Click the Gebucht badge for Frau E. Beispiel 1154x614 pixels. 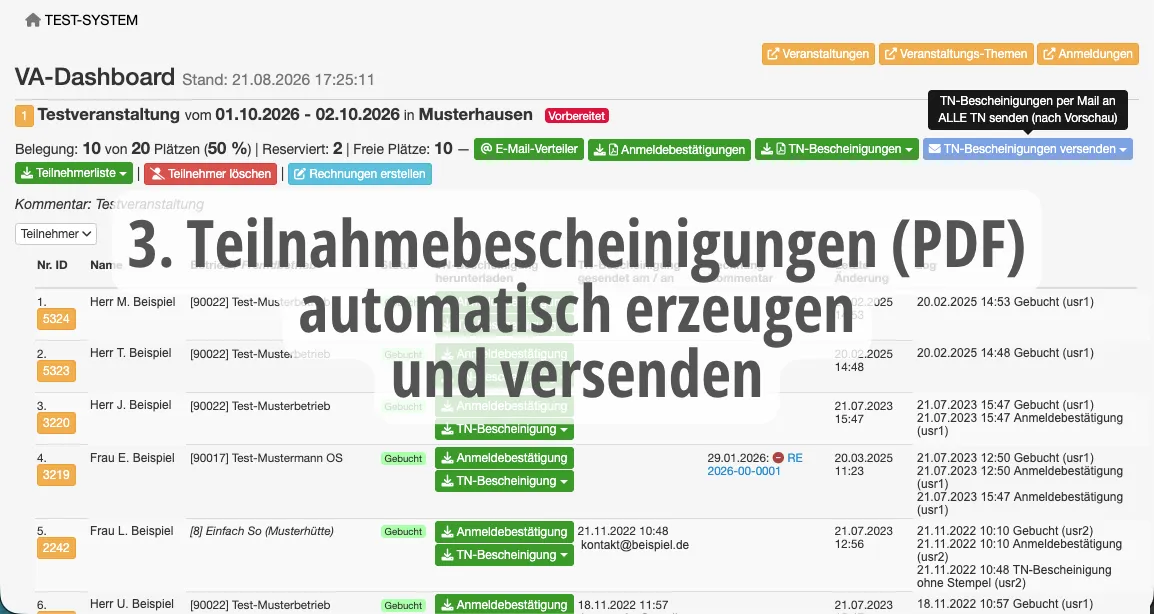403,458
